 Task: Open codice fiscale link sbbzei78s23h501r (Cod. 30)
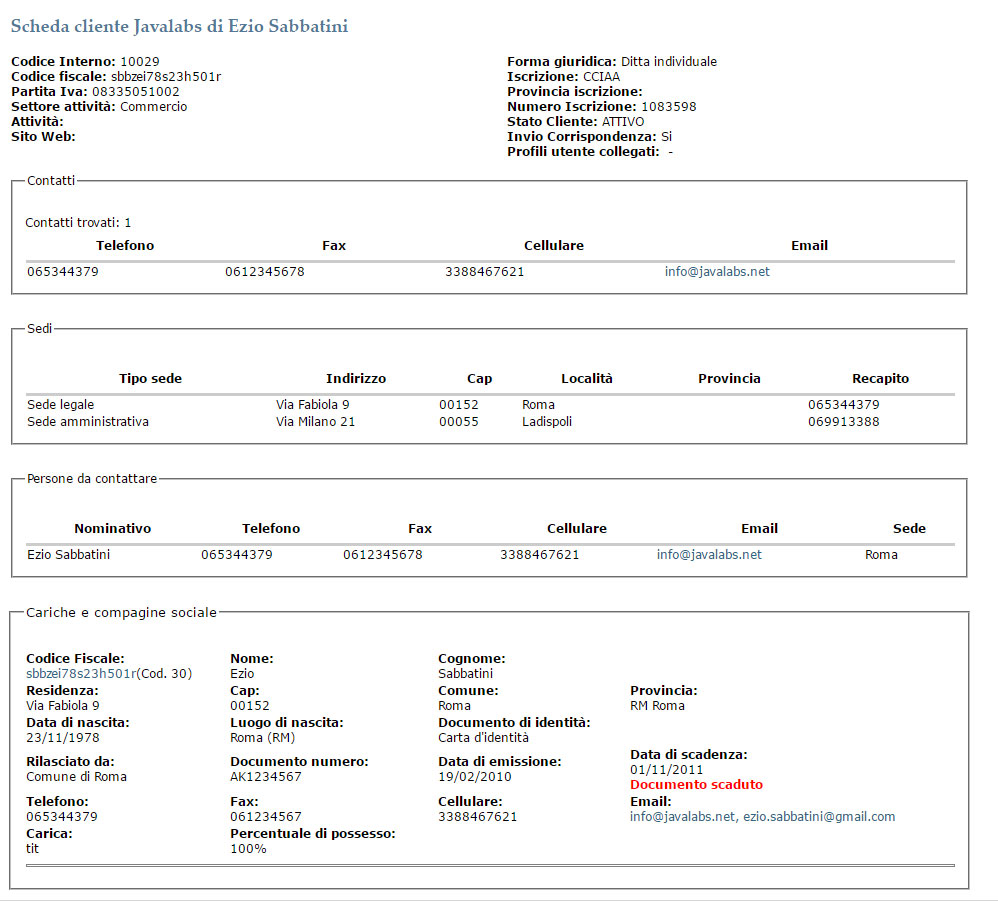tap(81, 674)
